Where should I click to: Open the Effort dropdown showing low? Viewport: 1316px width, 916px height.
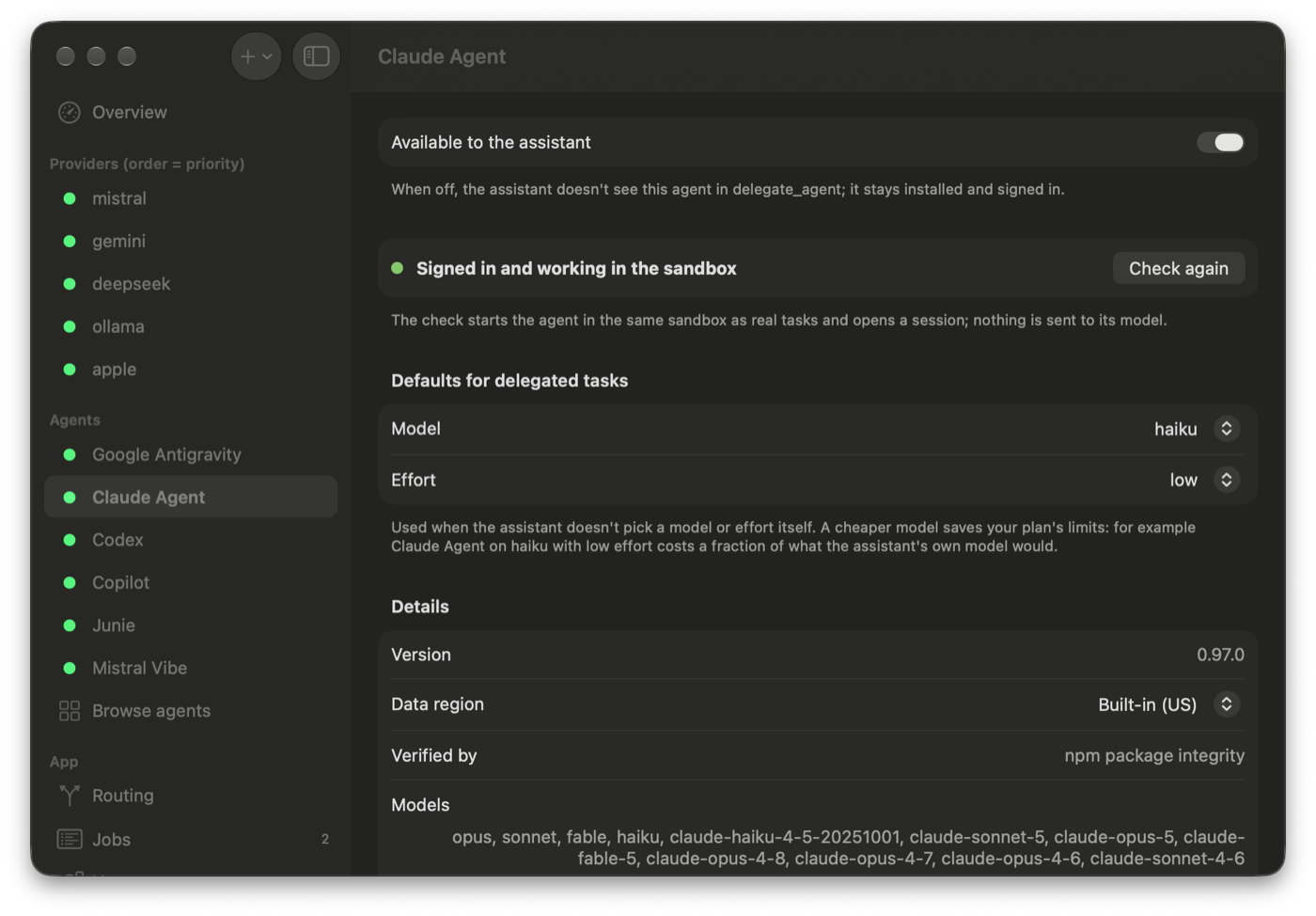coord(1204,480)
